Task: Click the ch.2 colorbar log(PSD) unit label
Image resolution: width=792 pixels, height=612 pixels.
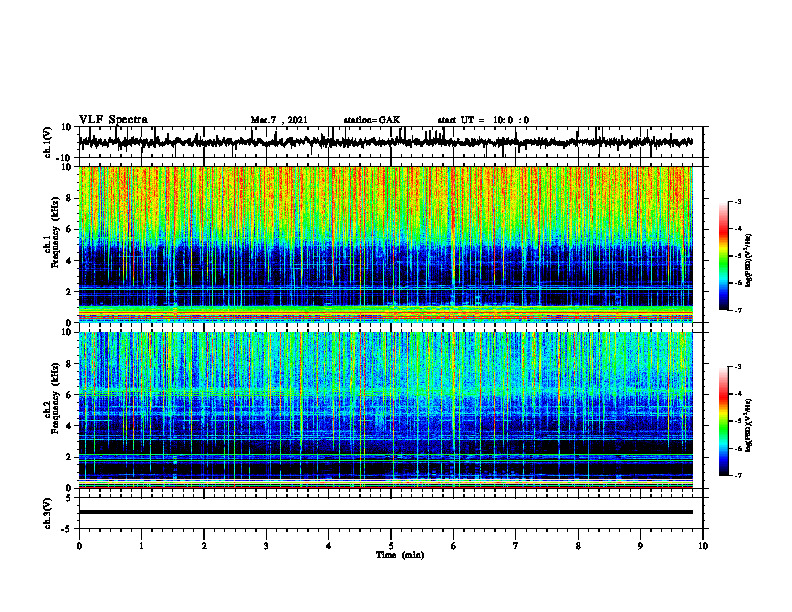Action: coord(749,425)
